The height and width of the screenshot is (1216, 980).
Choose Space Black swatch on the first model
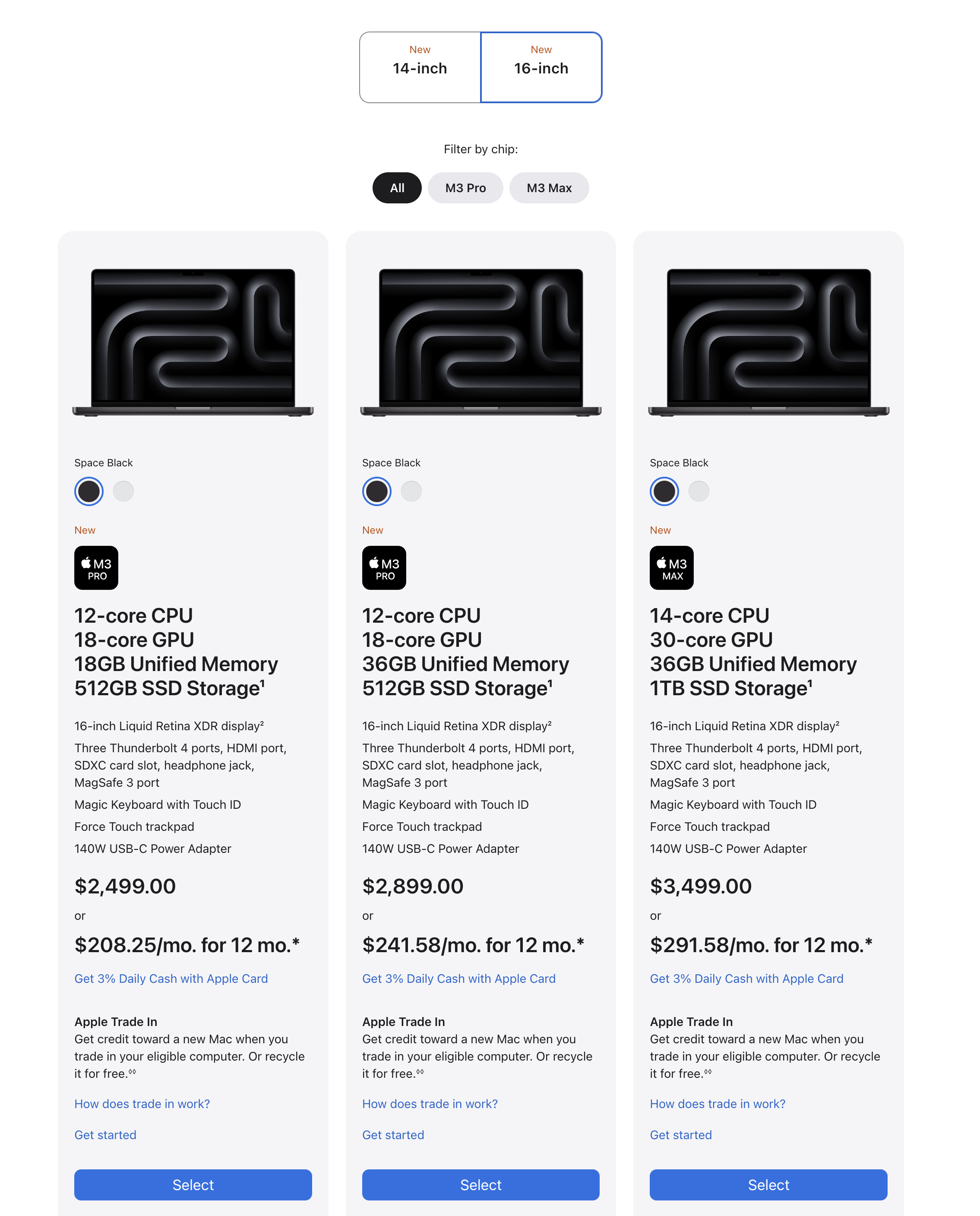click(89, 491)
